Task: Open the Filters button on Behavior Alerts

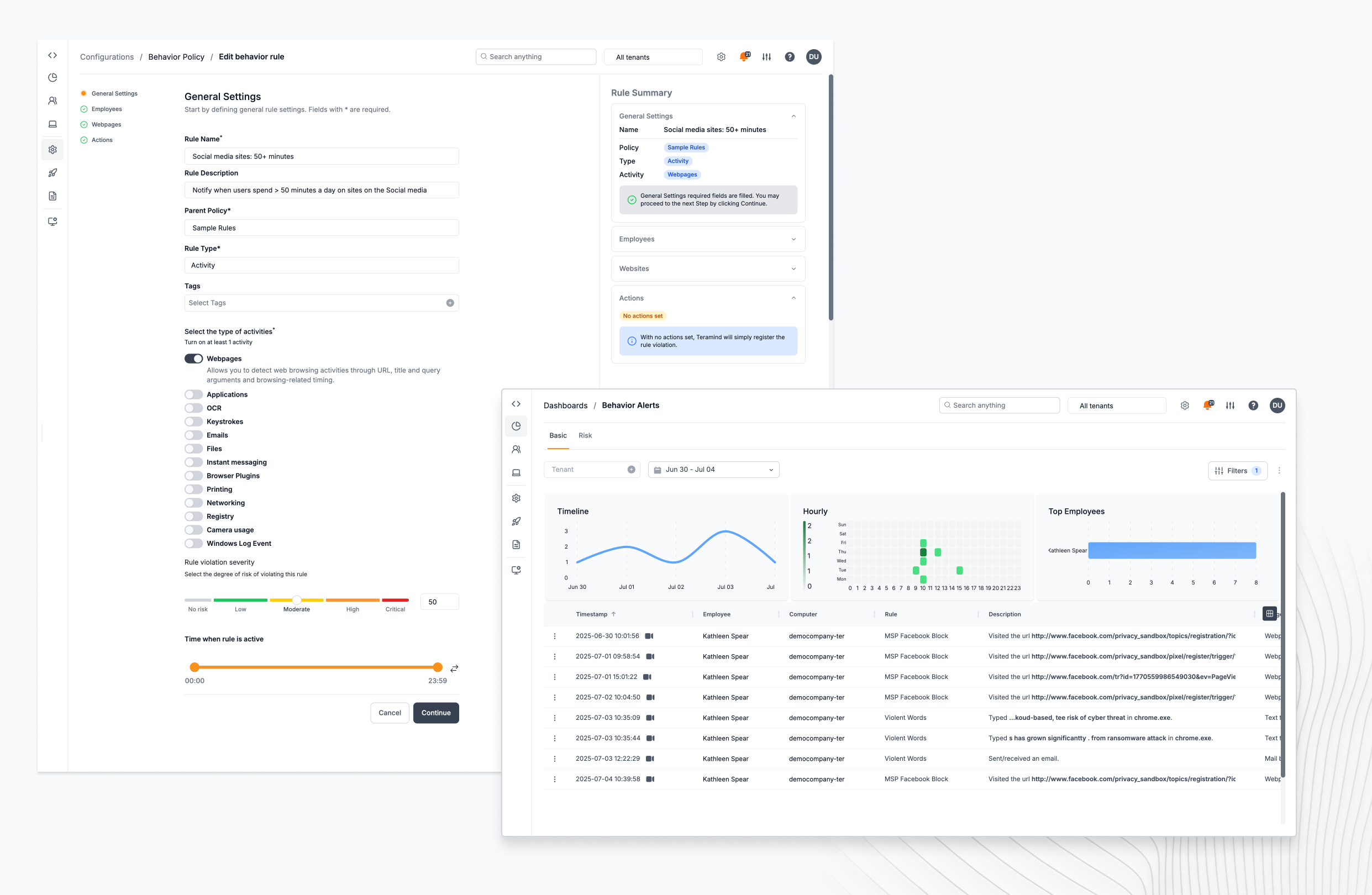Action: tap(1237, 471)
